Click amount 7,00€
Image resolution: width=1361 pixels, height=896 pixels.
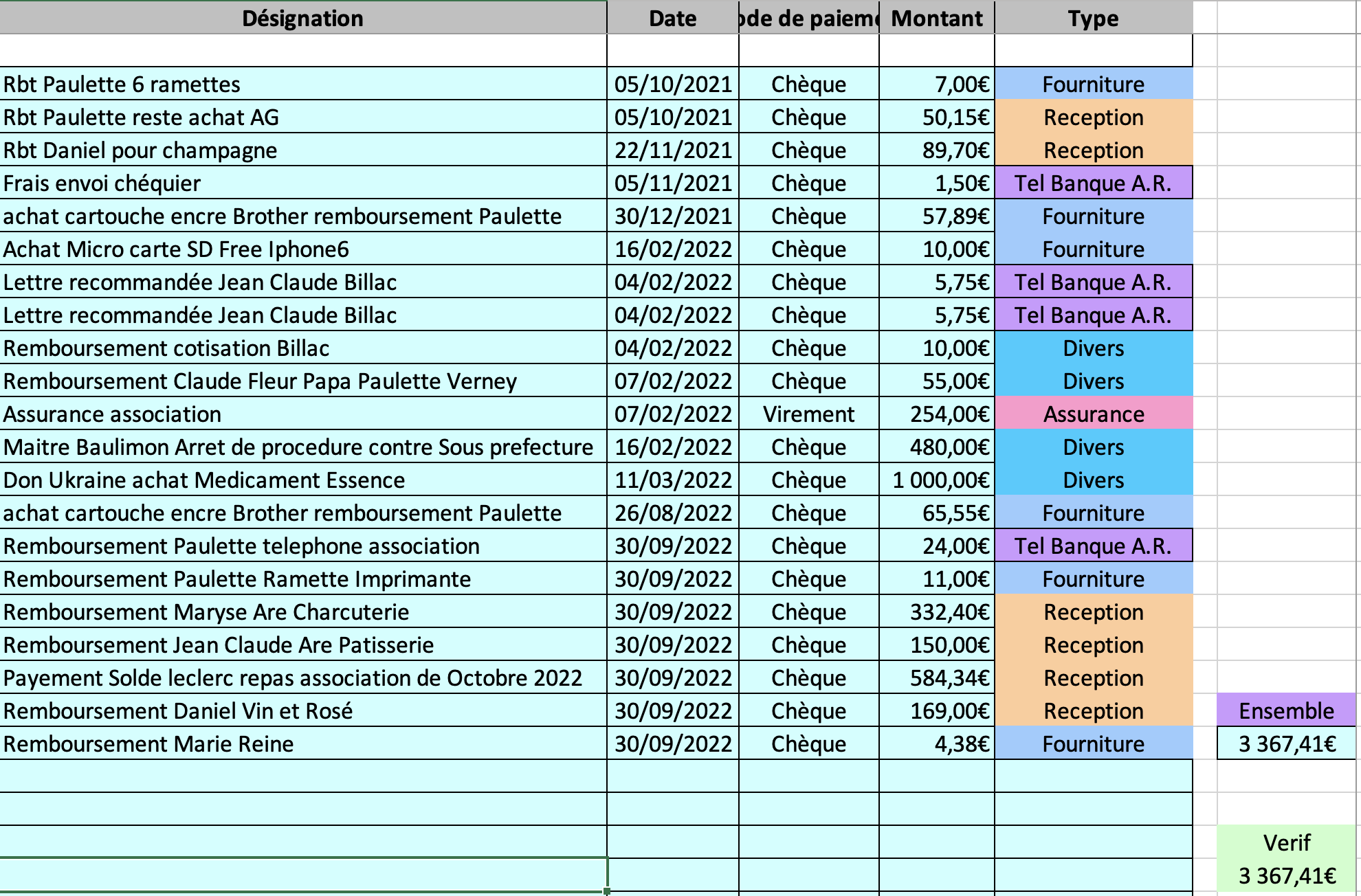coord(936,84)
